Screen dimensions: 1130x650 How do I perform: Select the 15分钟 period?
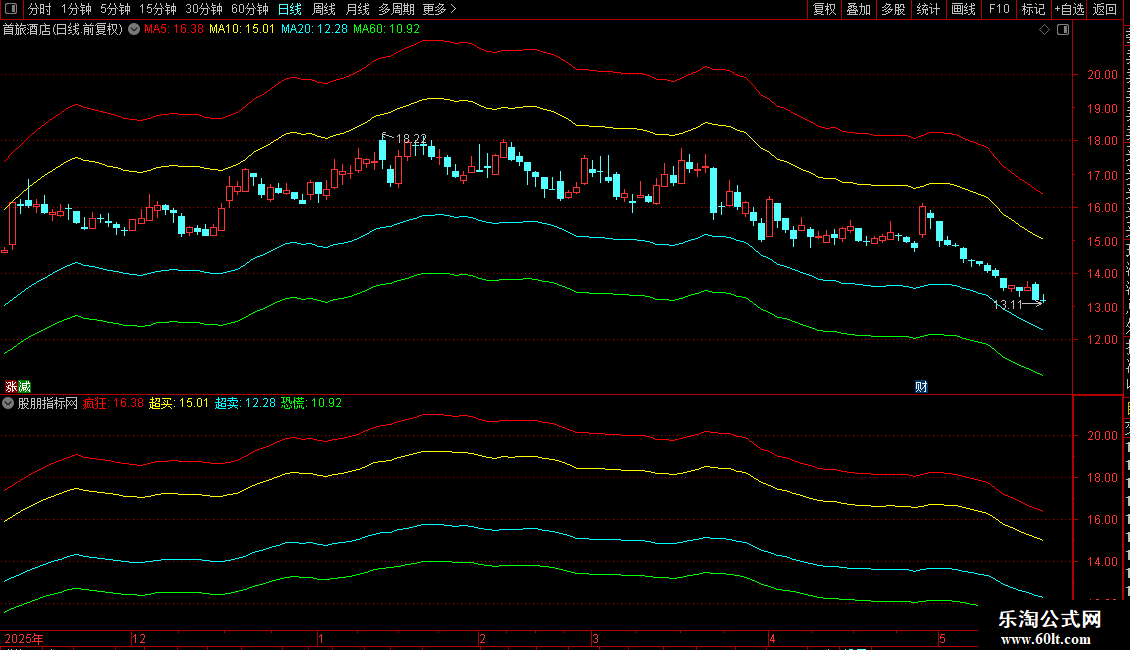pos(157,9)
